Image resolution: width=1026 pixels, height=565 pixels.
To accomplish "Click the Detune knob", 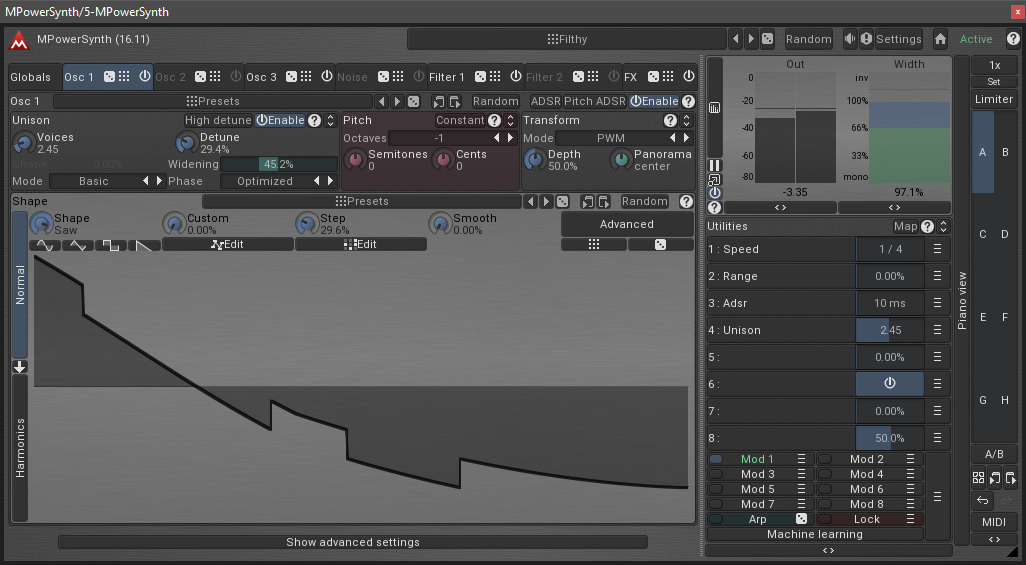I will coord(186,143).
